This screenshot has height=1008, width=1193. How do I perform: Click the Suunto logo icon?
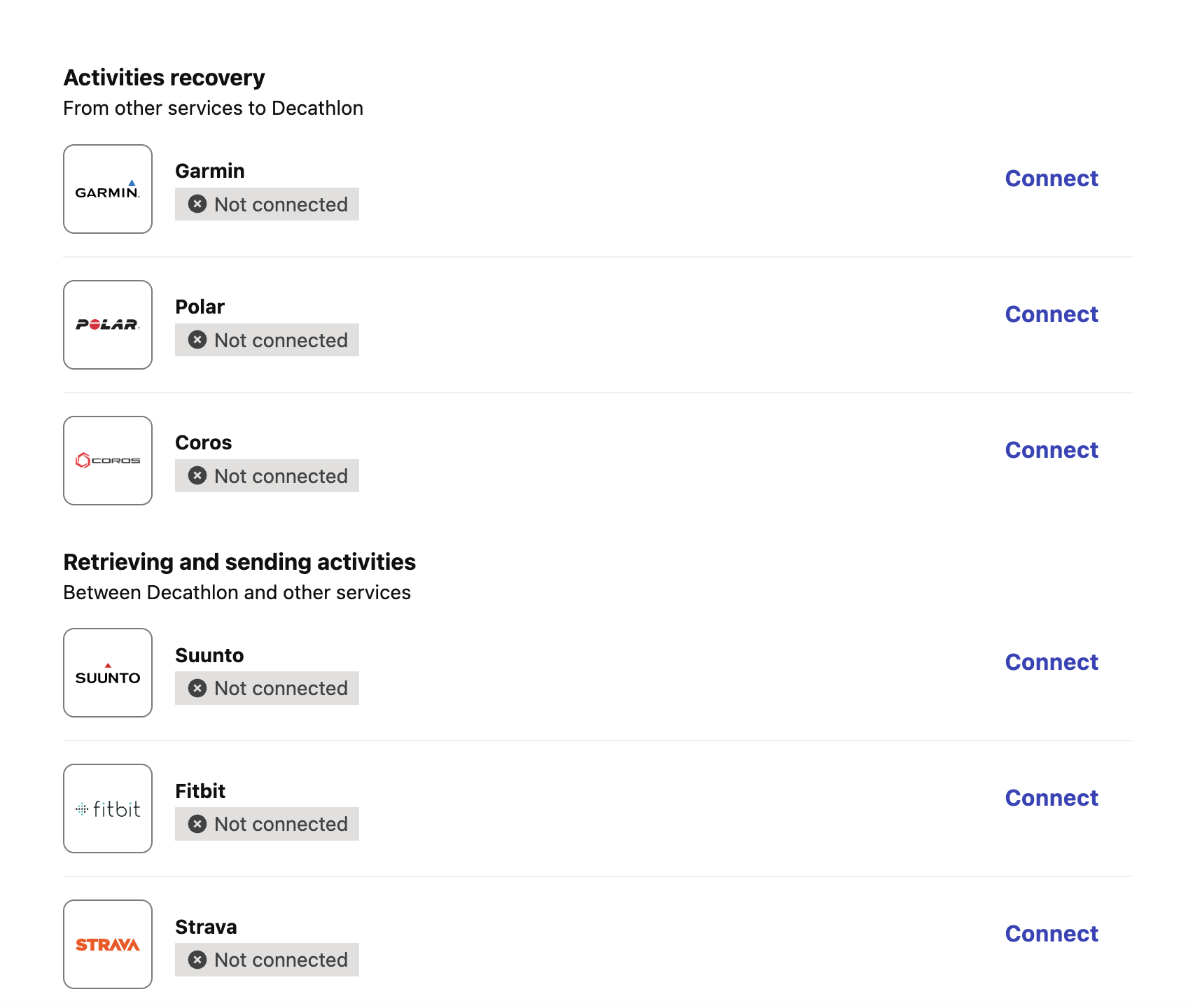pos(108,673)
